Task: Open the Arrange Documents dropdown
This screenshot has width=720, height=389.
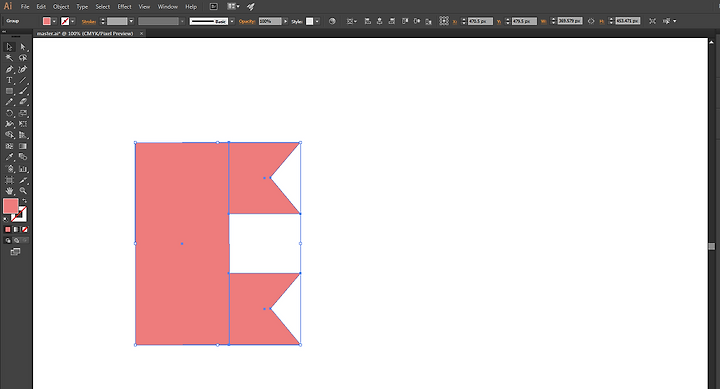Action: (233, 6)
